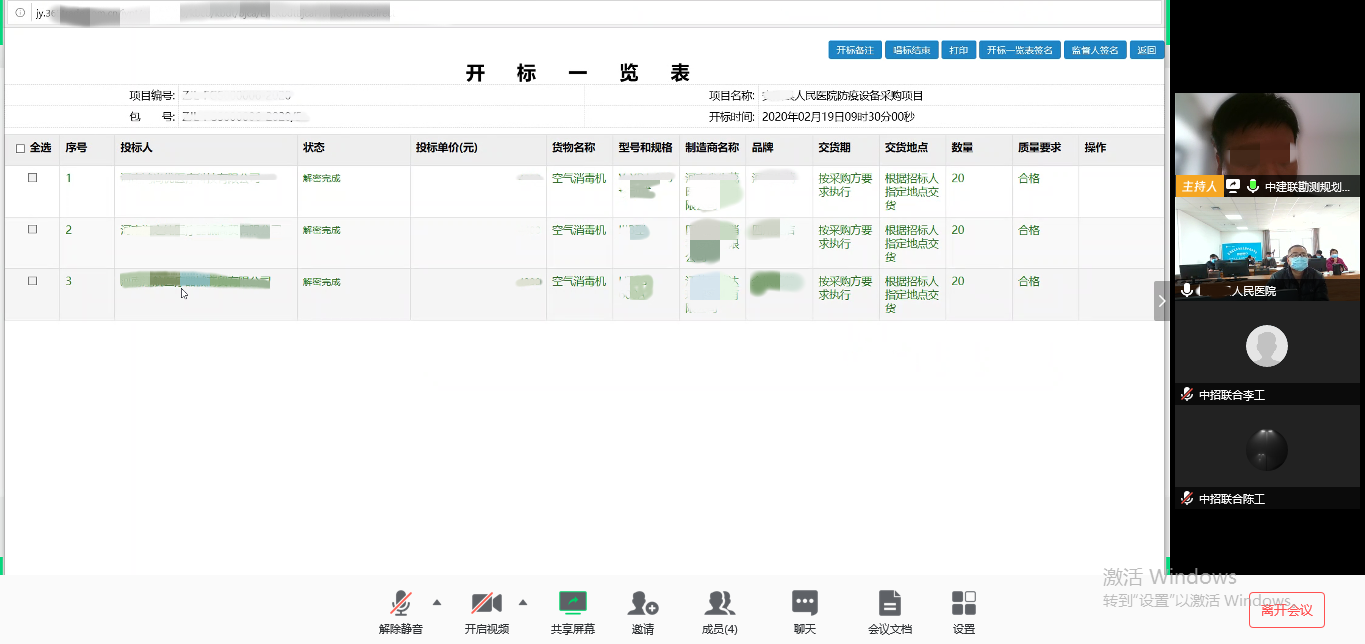
Task: Tick the 全选 select-all checkbox
Action: pos(21,148)
